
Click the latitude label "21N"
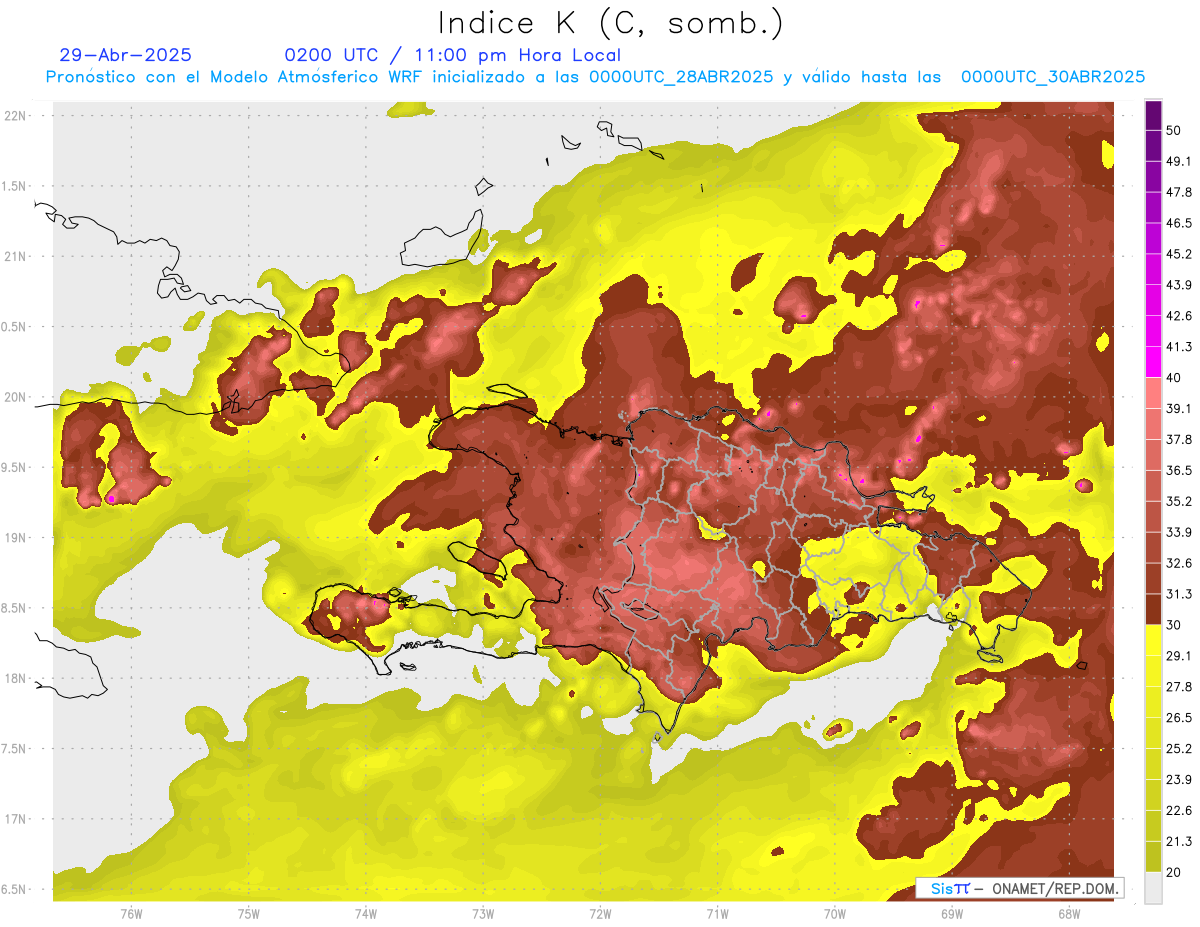[15, 256]
